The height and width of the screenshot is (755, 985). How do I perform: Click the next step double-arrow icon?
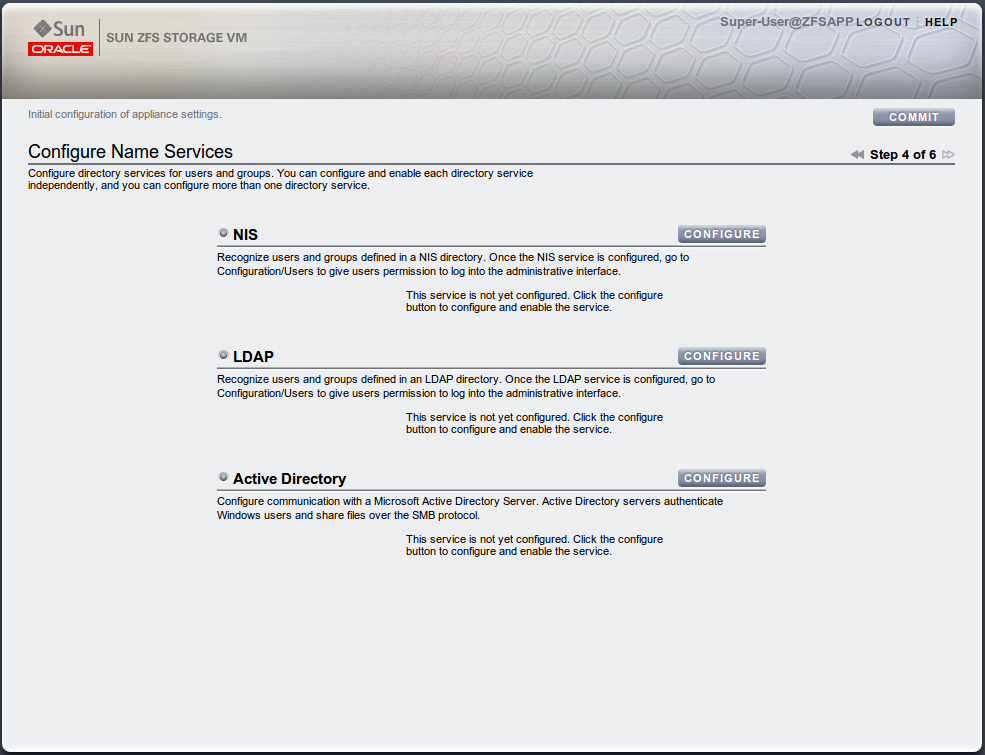pyautogui.click(x=948, y=154)
